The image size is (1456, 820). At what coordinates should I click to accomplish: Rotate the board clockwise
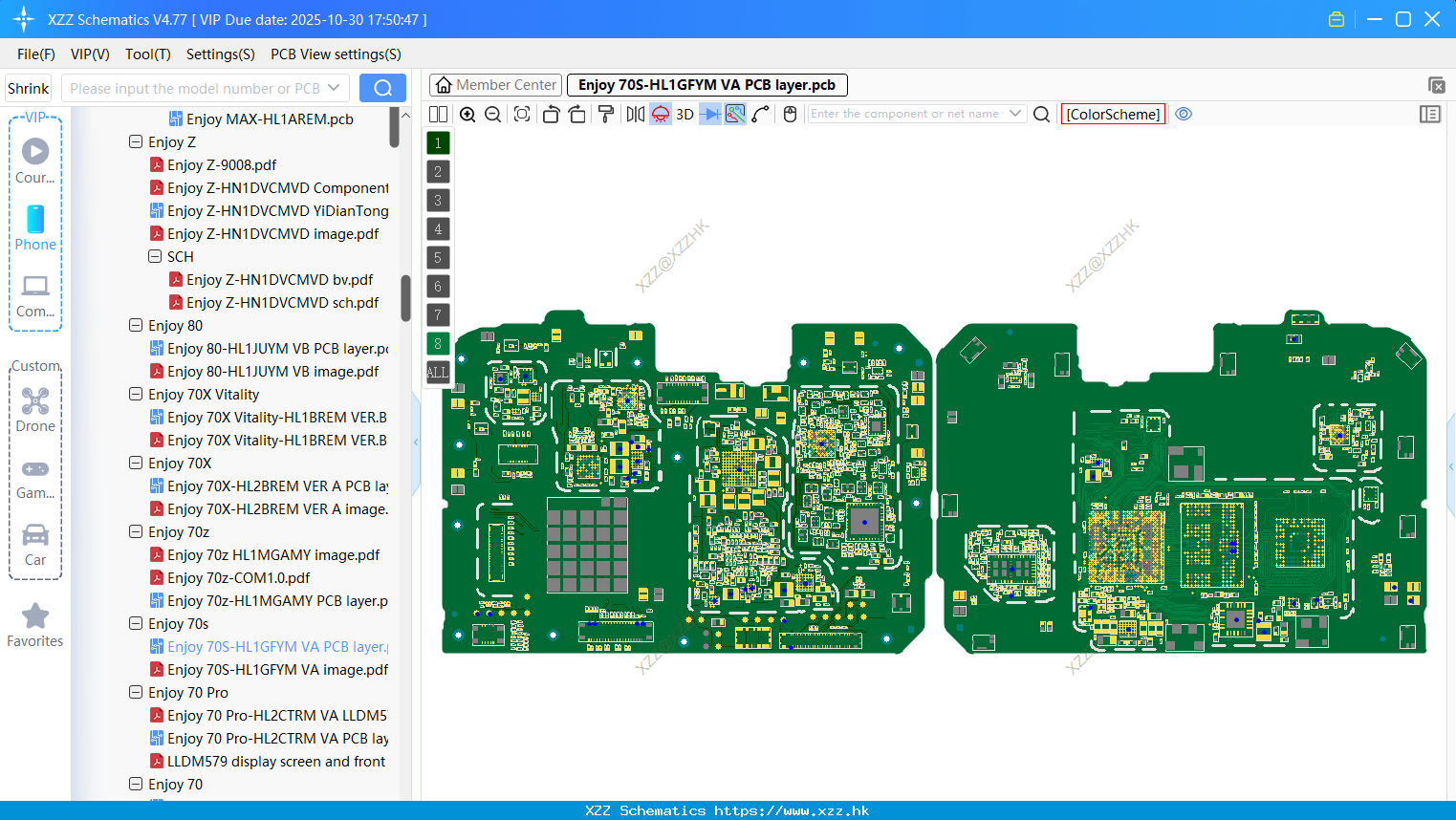[x=576, y=114]
